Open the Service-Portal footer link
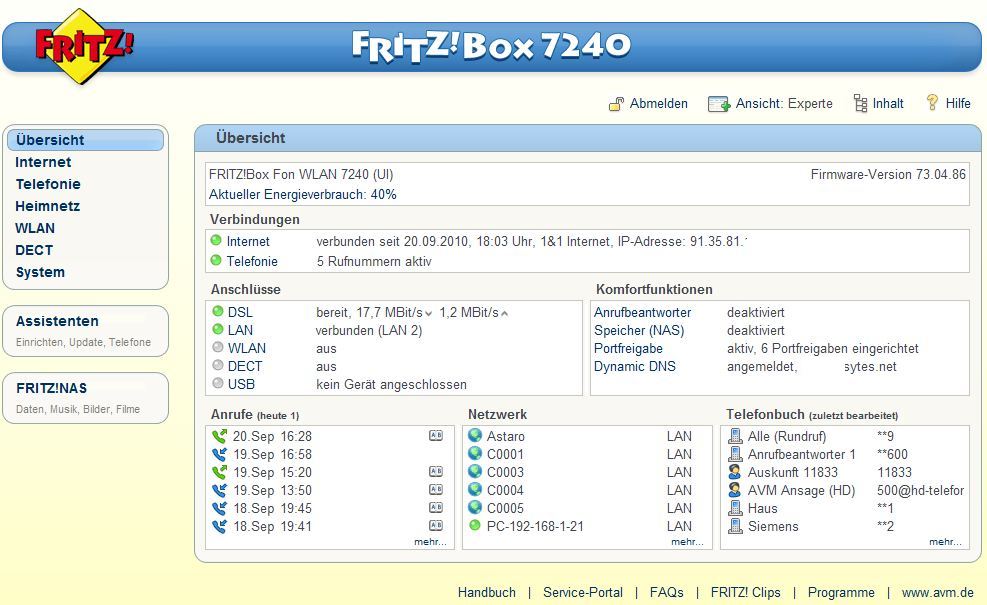 coord(583,592)
